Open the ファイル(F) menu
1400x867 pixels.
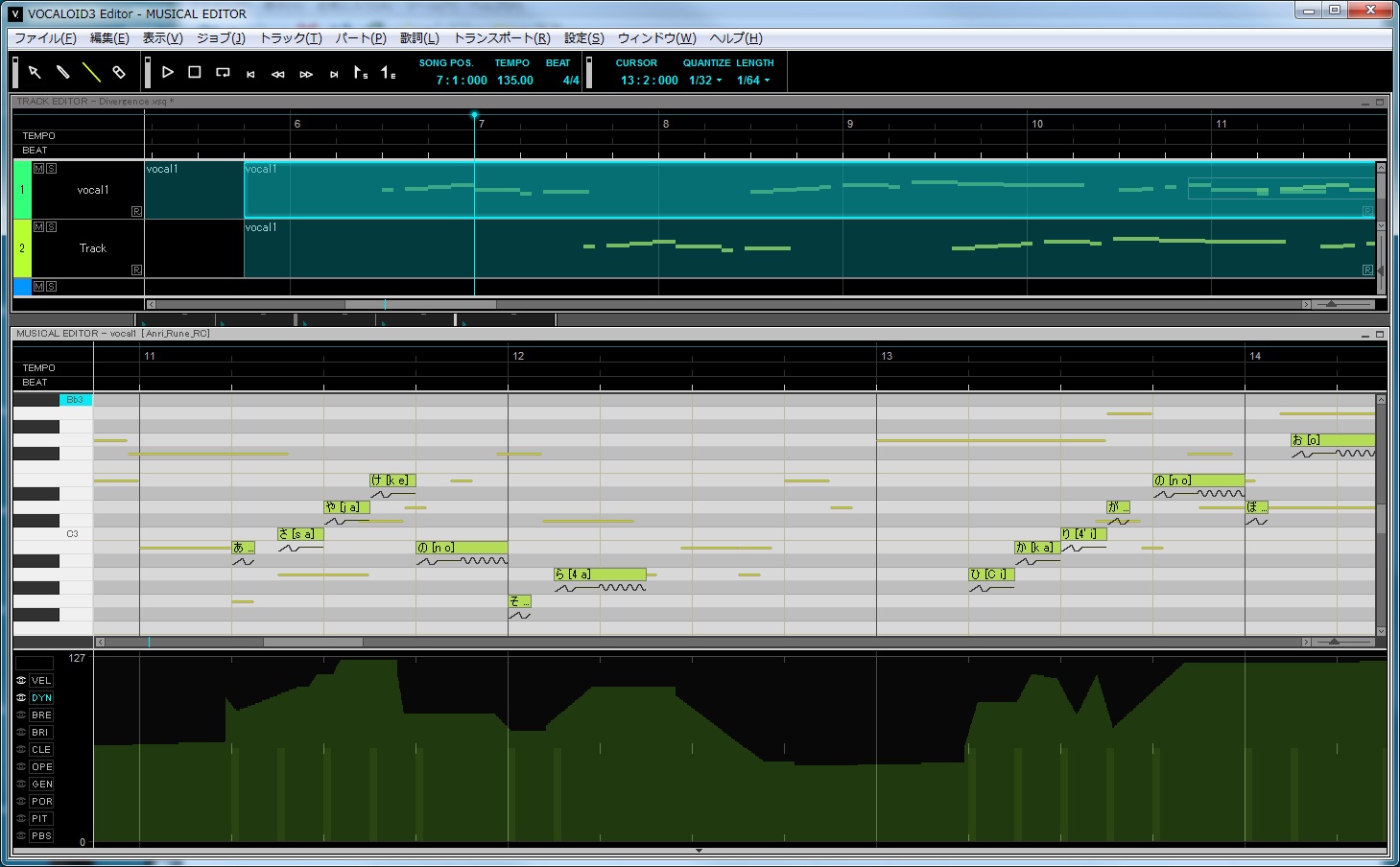pos(45,38)
